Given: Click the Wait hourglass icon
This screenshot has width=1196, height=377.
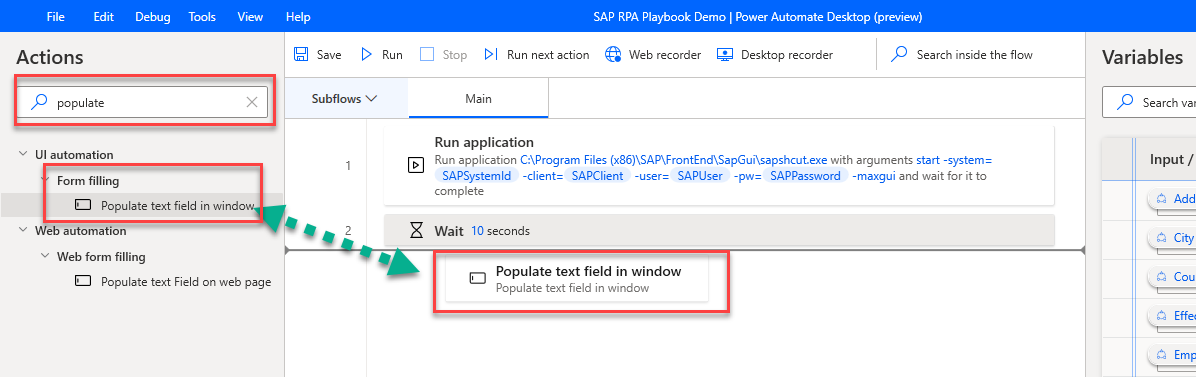Looking at the screenshot, I should coord(416,230).
